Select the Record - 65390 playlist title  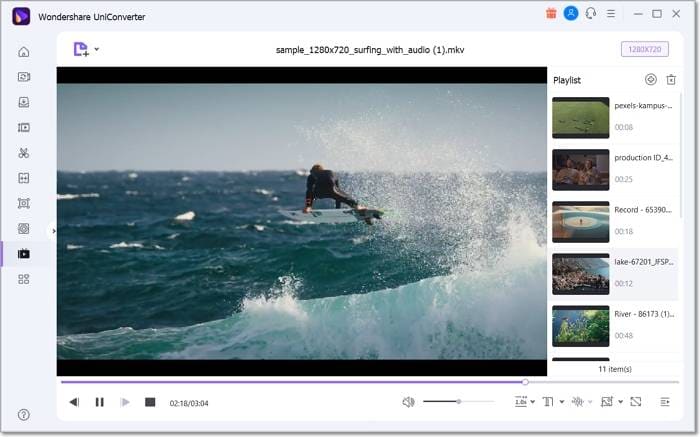[x=643, y=210]
